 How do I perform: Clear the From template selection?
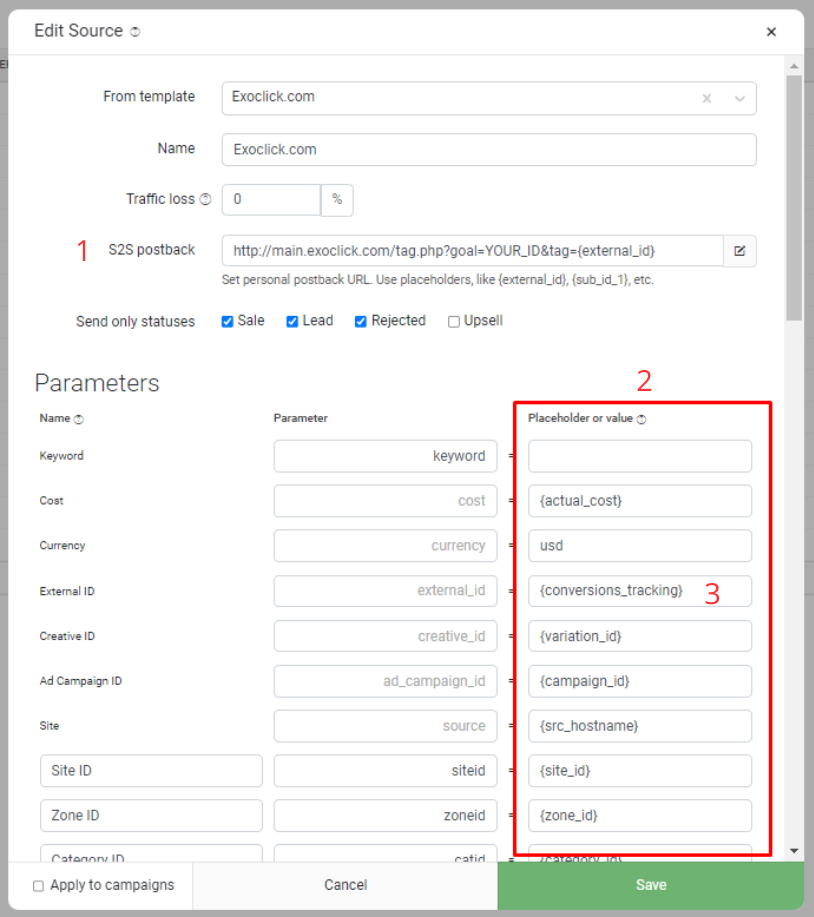coord(707,98)
